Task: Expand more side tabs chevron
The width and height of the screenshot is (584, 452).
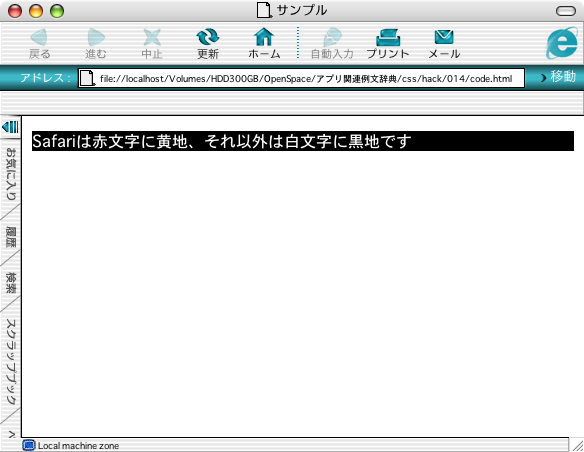Action: 11,434
